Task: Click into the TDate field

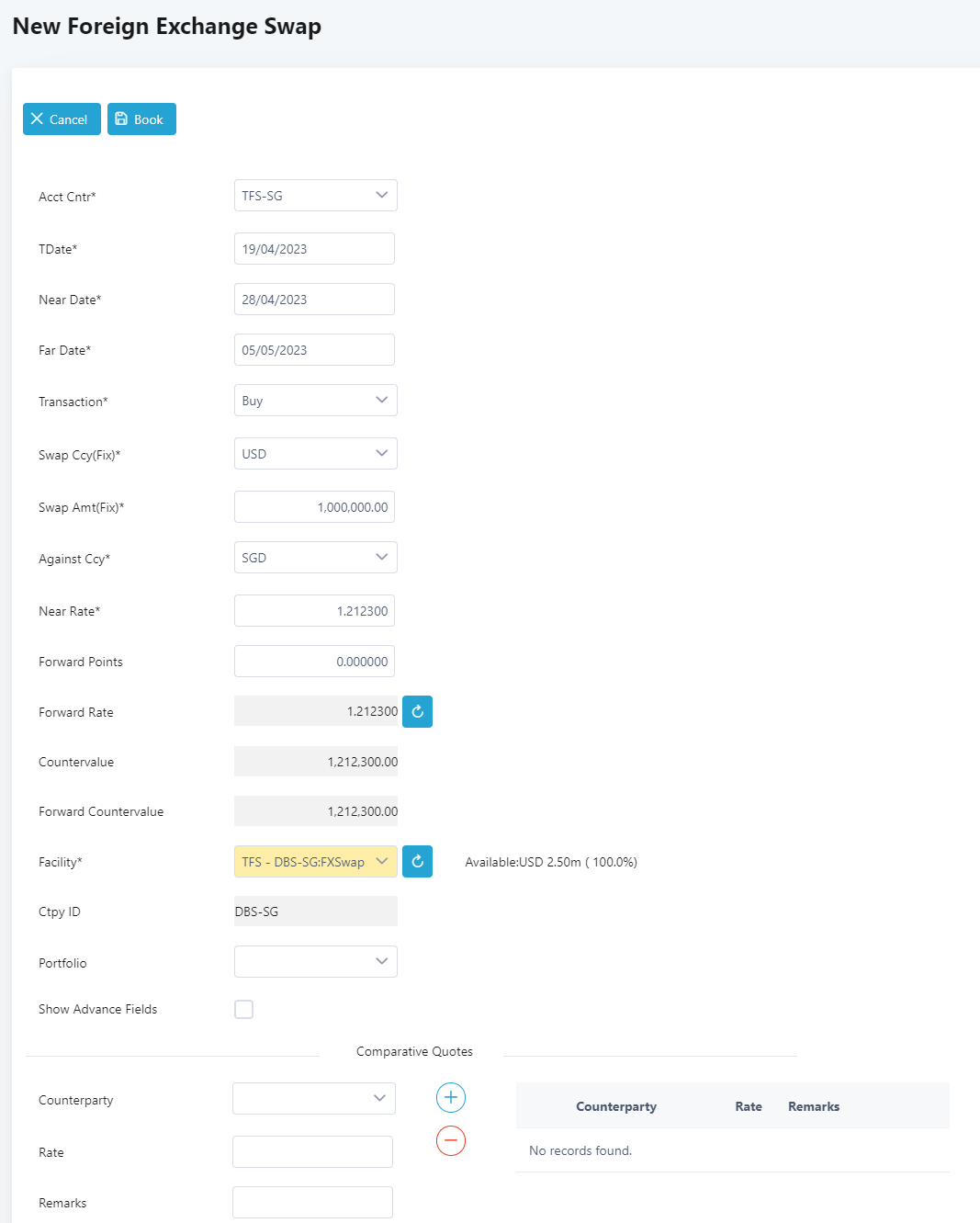Action: pos(314,249)
